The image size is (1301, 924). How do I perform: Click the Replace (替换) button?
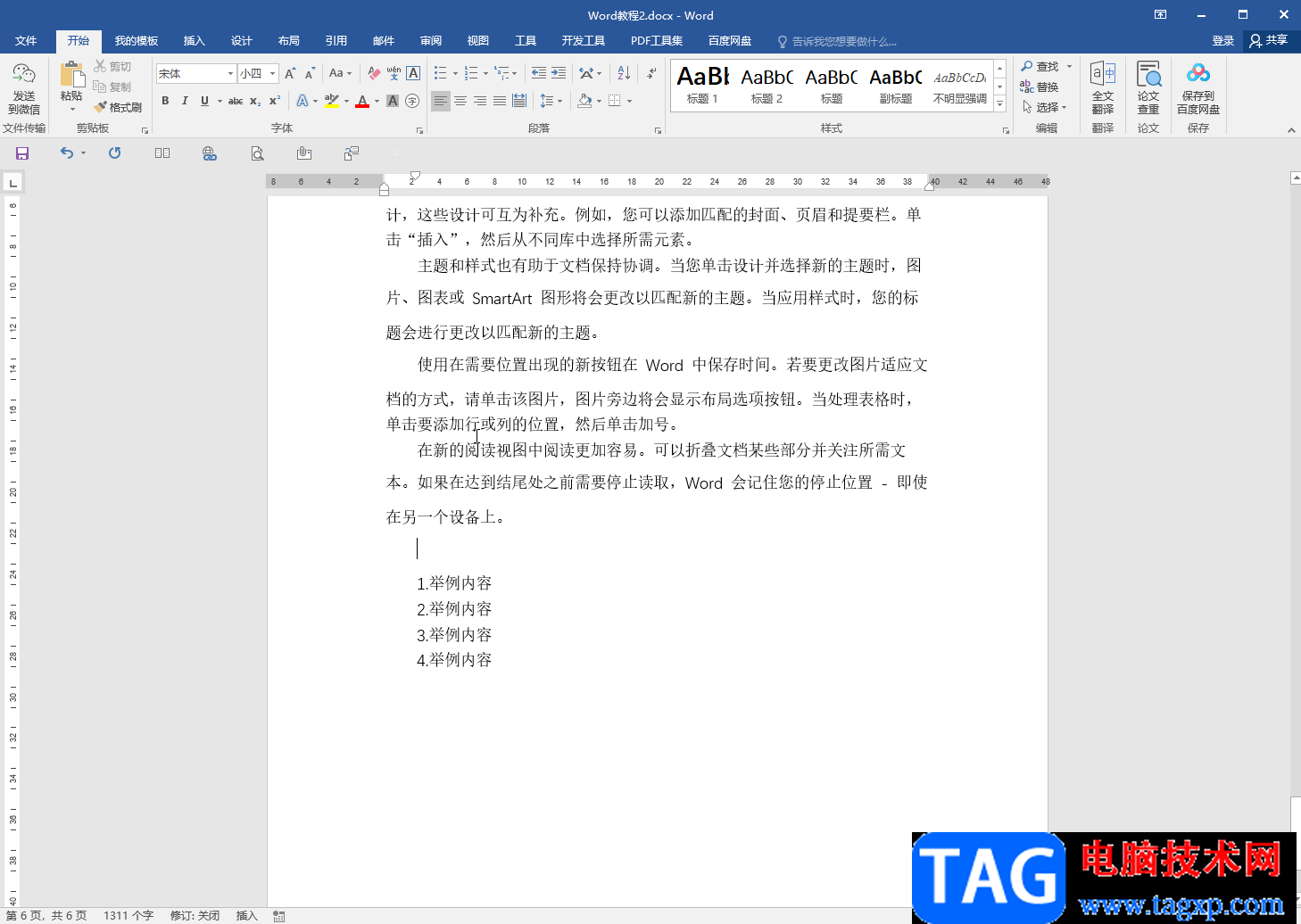click(1040, 87)
